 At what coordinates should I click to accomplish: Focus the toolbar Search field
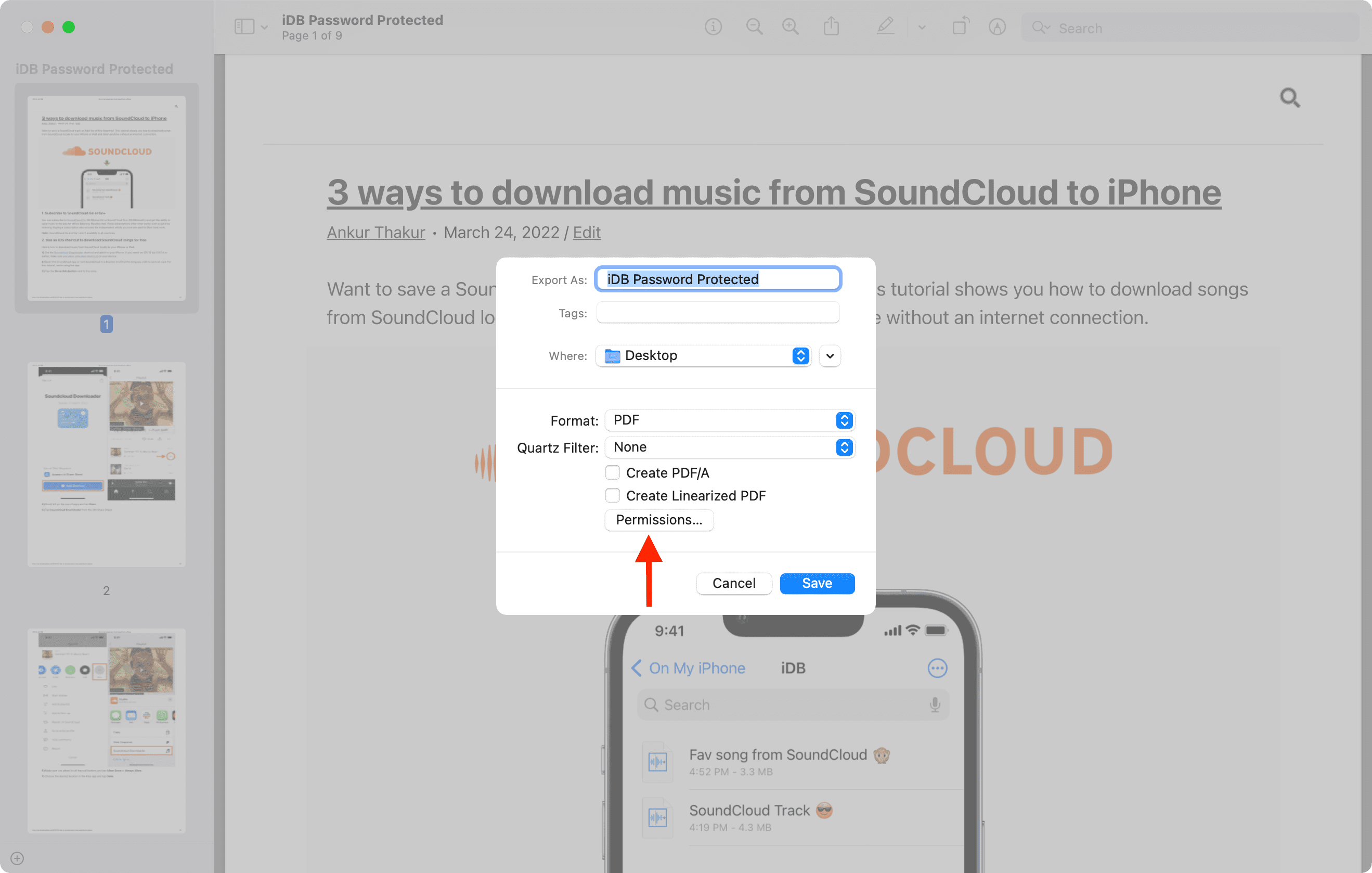[1190, 28]
